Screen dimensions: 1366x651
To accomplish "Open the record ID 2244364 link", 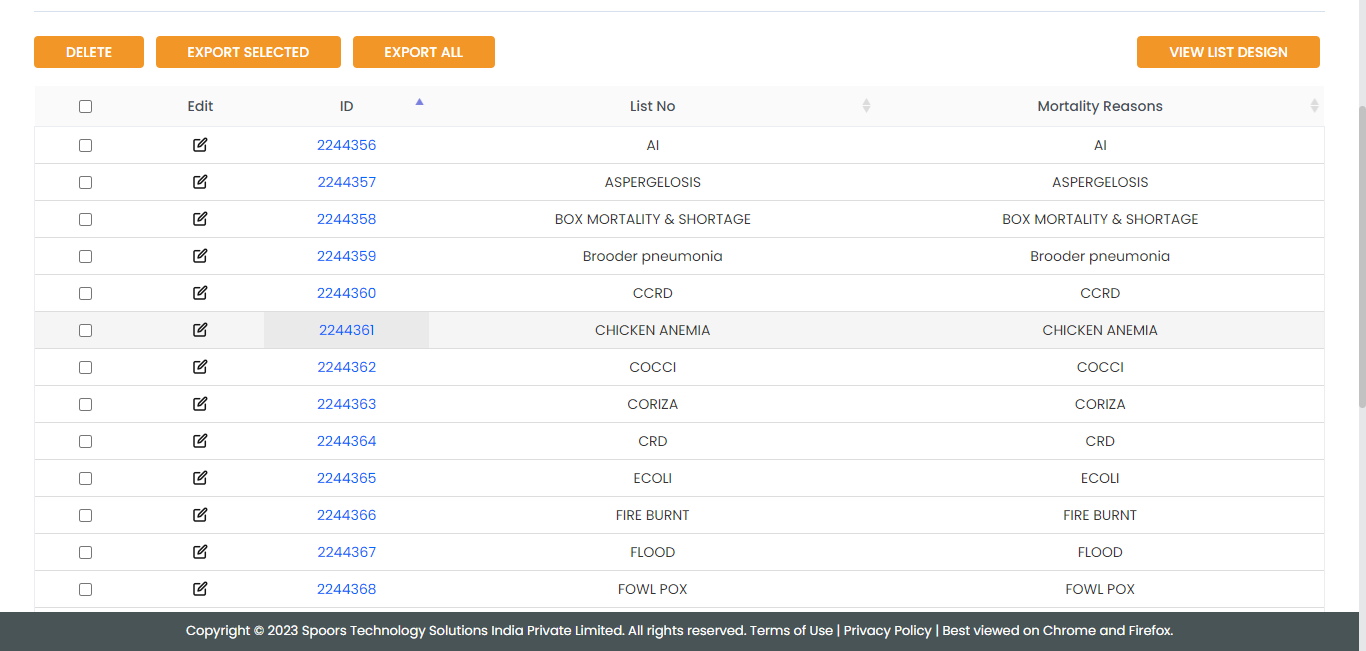I will 346,441.
